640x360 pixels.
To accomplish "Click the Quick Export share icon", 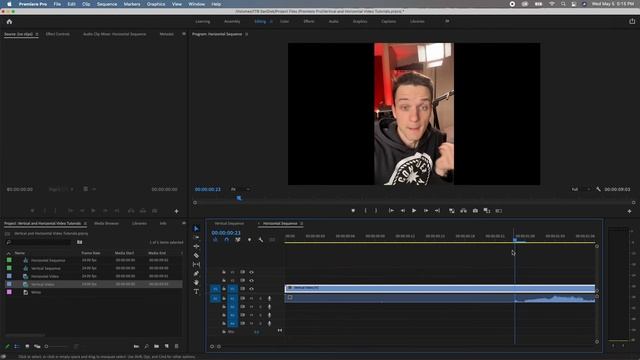I will point(632,21).
